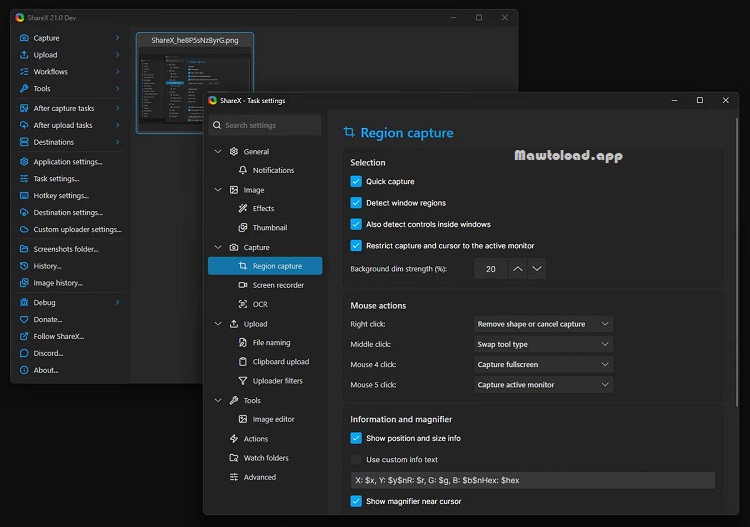The height and width of the screenshot is (527, 750).
Task: Collapse the Image tree section chevron
Action: tap(218, 190)
